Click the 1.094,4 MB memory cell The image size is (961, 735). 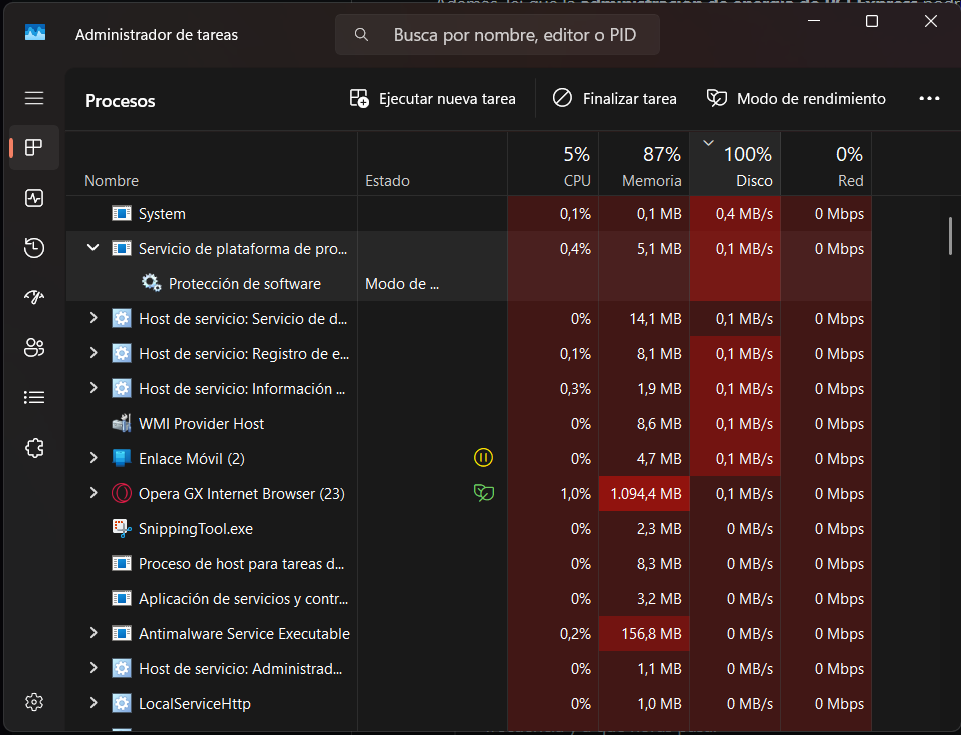(x=644, y=493)
